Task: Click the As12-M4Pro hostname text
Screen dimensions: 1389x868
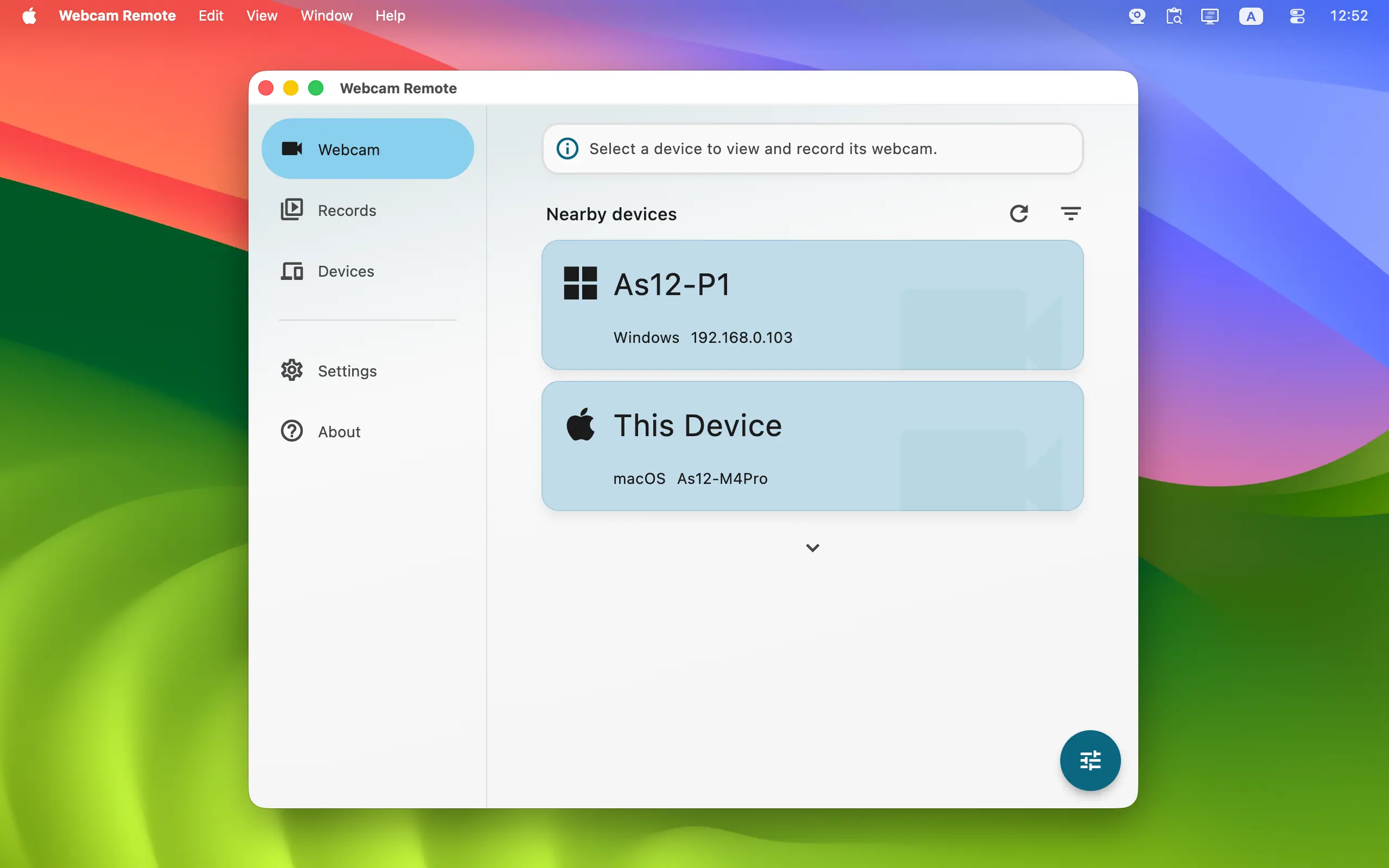Action: (x=722, y=479)
